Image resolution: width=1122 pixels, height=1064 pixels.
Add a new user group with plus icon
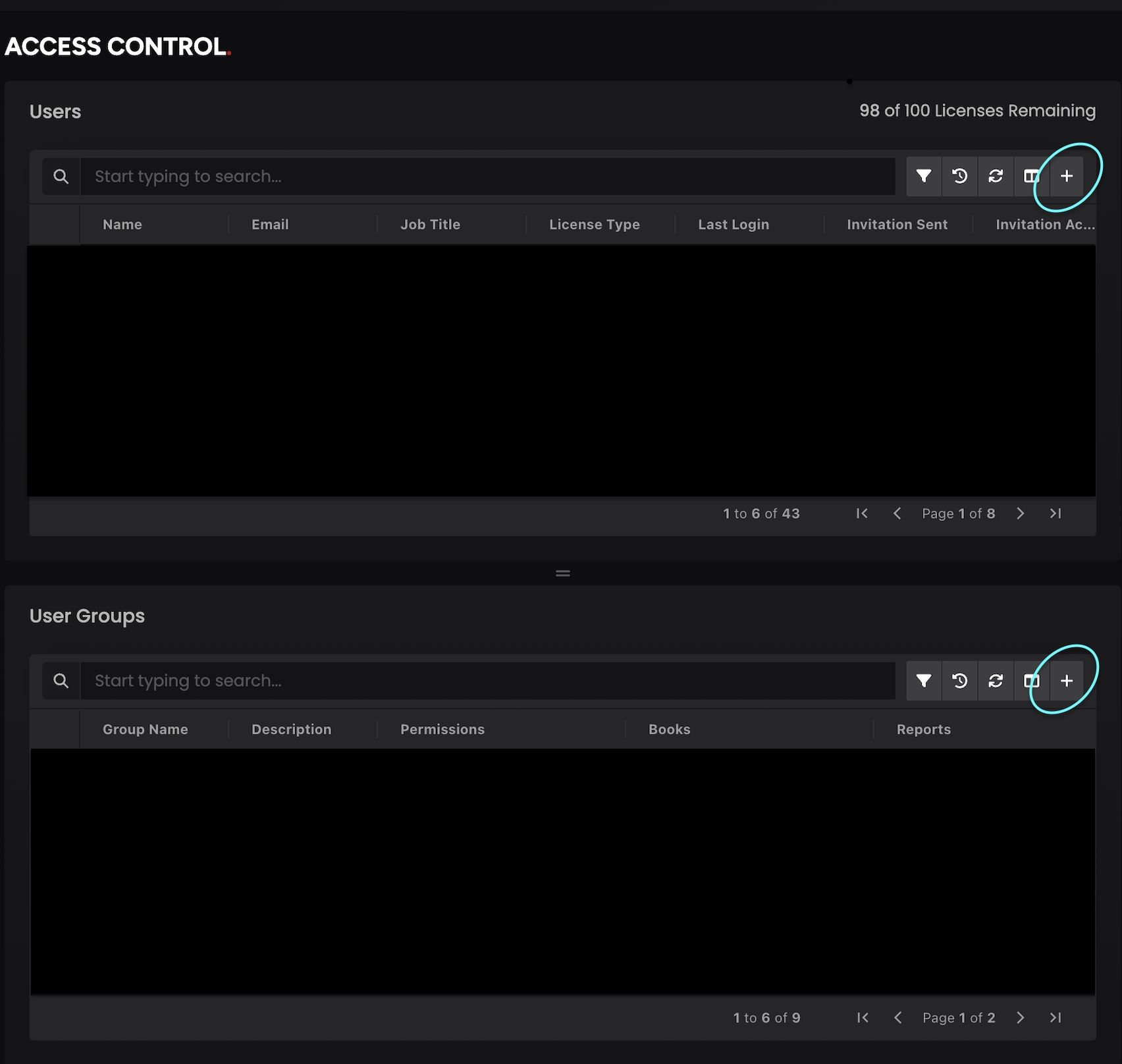tap(1067, 680)
